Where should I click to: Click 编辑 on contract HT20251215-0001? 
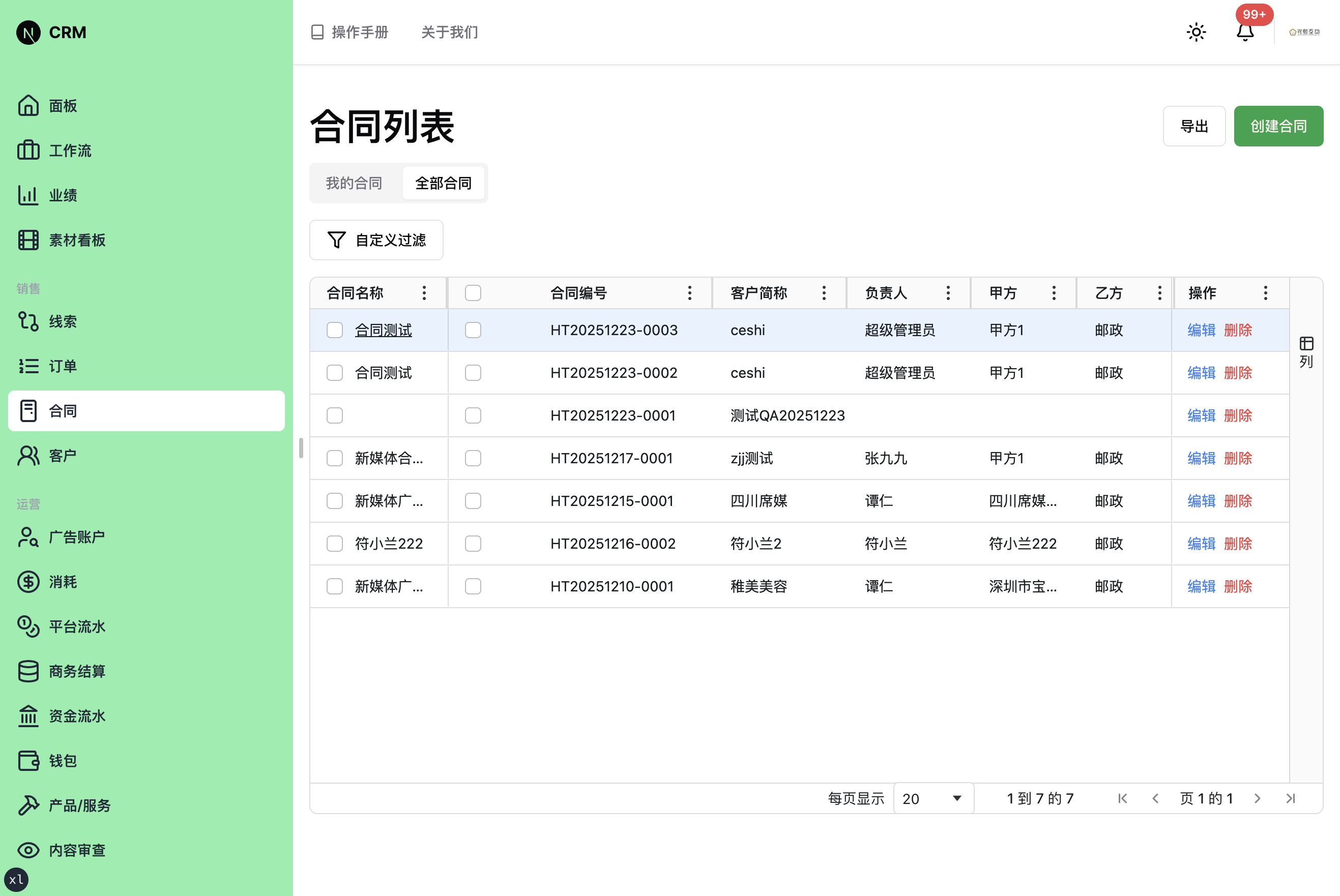[x=1201, y=501]
